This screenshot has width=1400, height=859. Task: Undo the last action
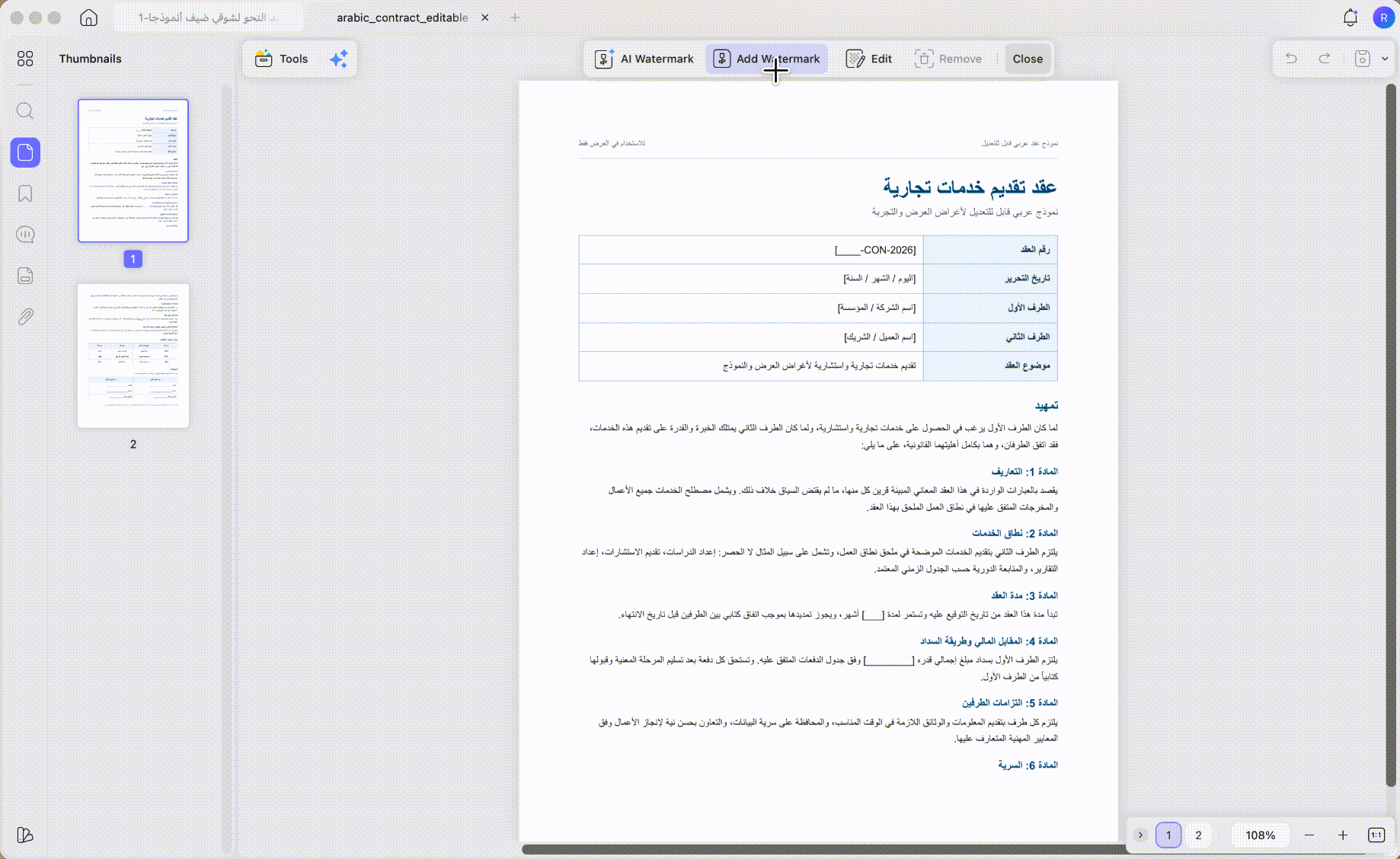tap(1291, 59)
